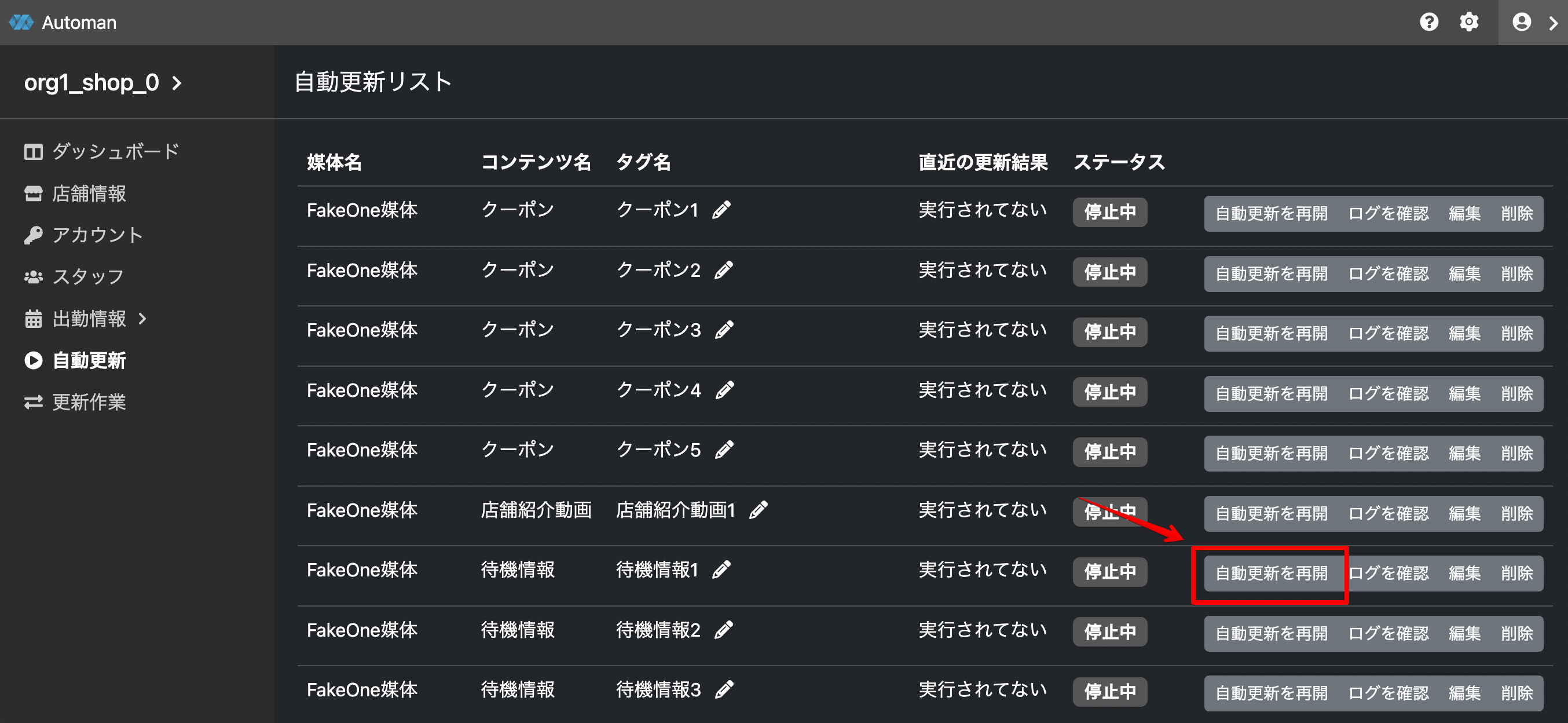Click ログを確認 for クーポン2 row
The width and height of the screenshot is (1568, 723).
point(1388,273)
